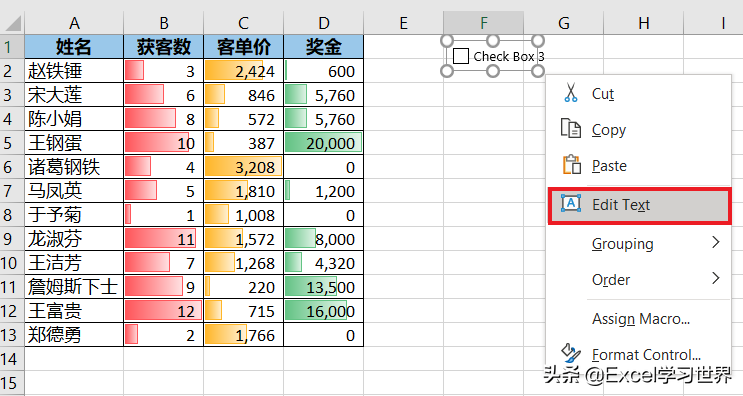This screenshot has height=396, width=743.
Task: Expand the Order submenu arrow
Action: [716, 278]
